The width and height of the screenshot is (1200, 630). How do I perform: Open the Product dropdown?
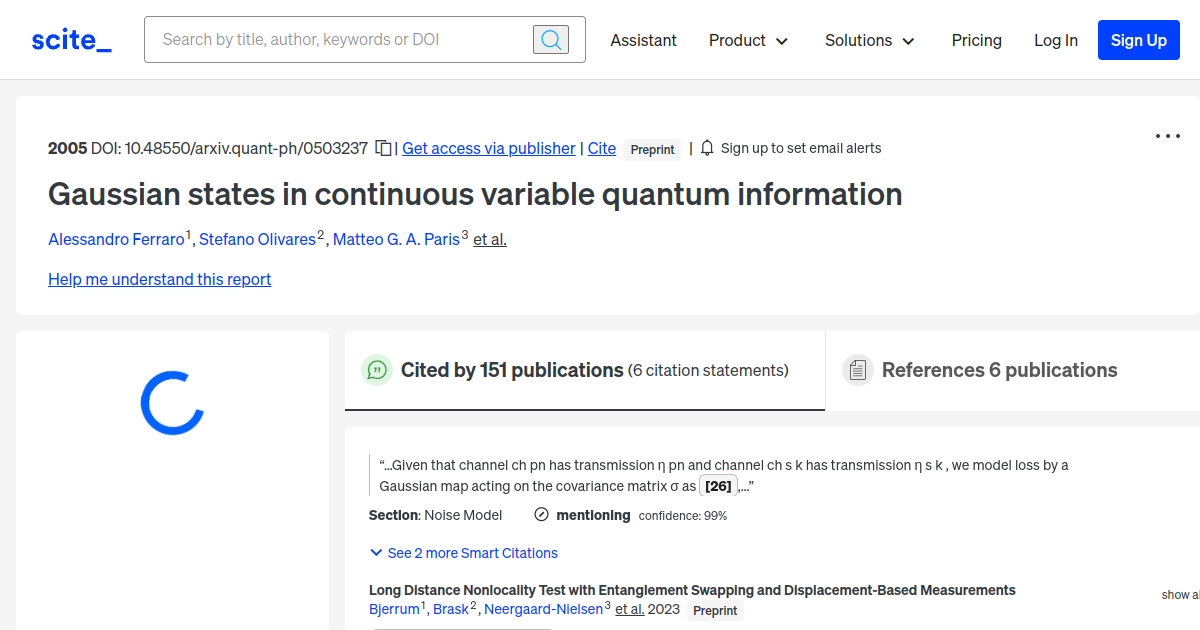coord(748,40)
